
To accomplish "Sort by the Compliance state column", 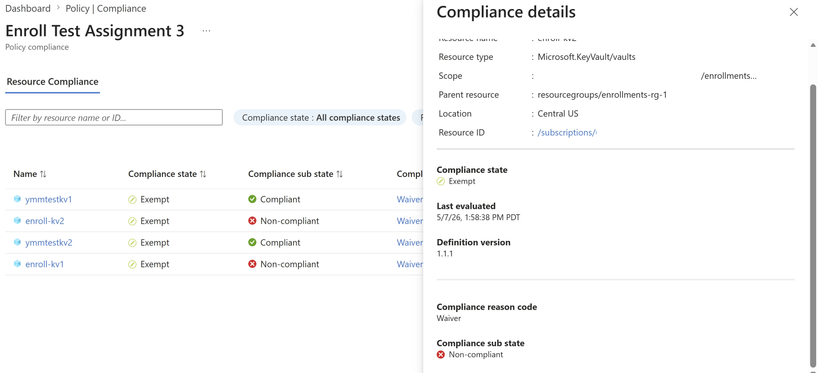I will click(167, 174).
